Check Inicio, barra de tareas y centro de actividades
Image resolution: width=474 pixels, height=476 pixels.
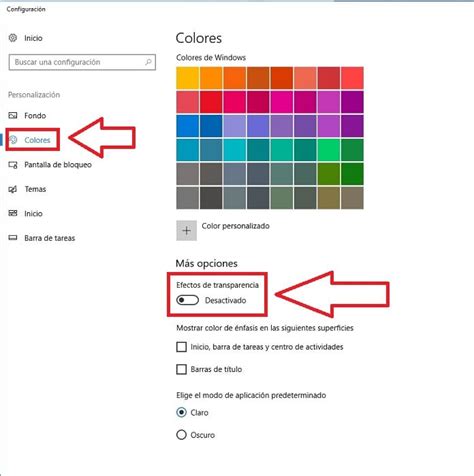point(181,347)
